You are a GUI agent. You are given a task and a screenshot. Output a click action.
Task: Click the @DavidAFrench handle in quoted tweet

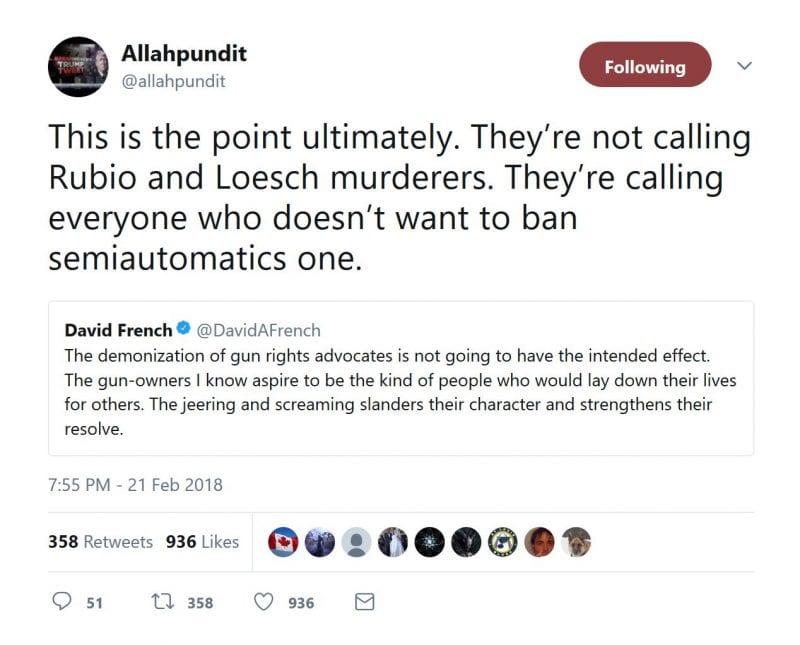(258, 329)
